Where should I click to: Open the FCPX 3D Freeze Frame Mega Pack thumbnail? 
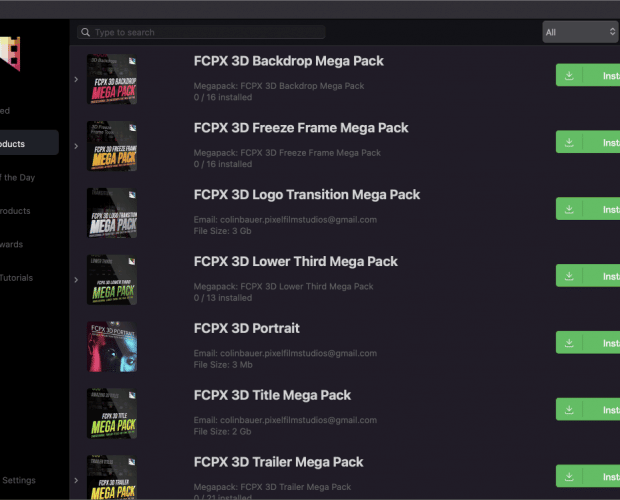pyautogui.click(x=112, y=146)
